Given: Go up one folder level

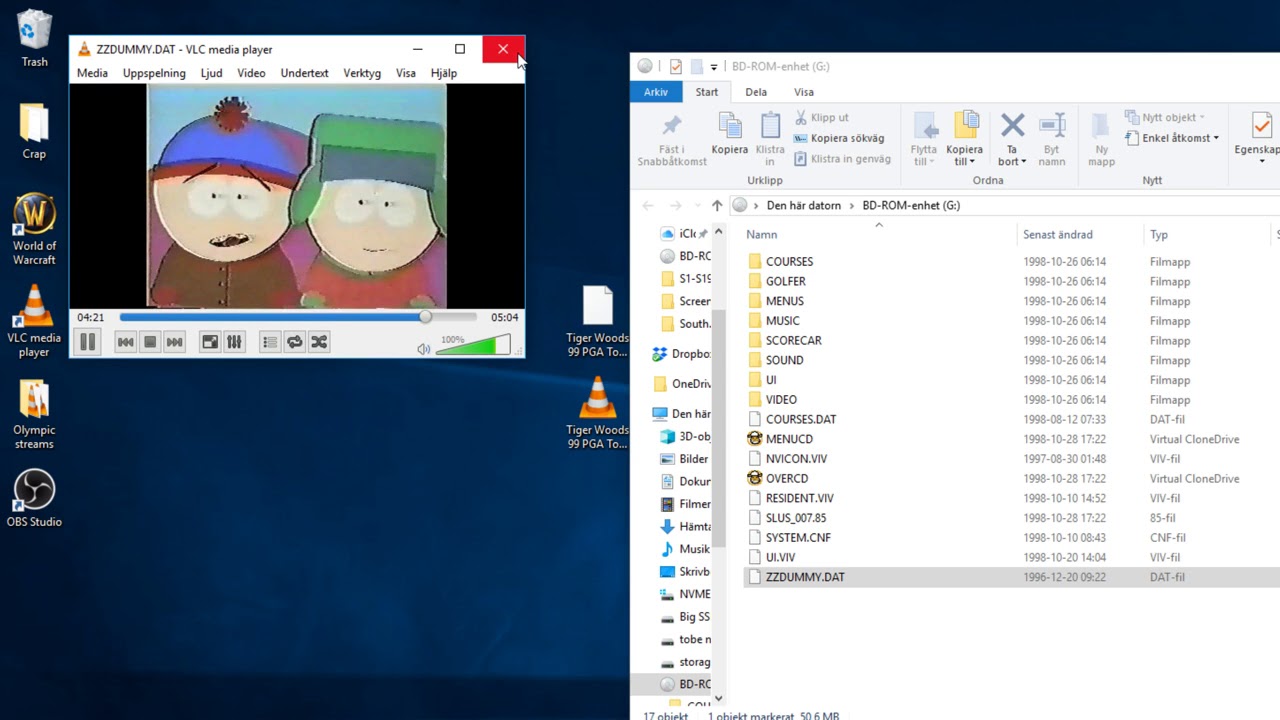Looking at the screenshot, I should (717, 205).
